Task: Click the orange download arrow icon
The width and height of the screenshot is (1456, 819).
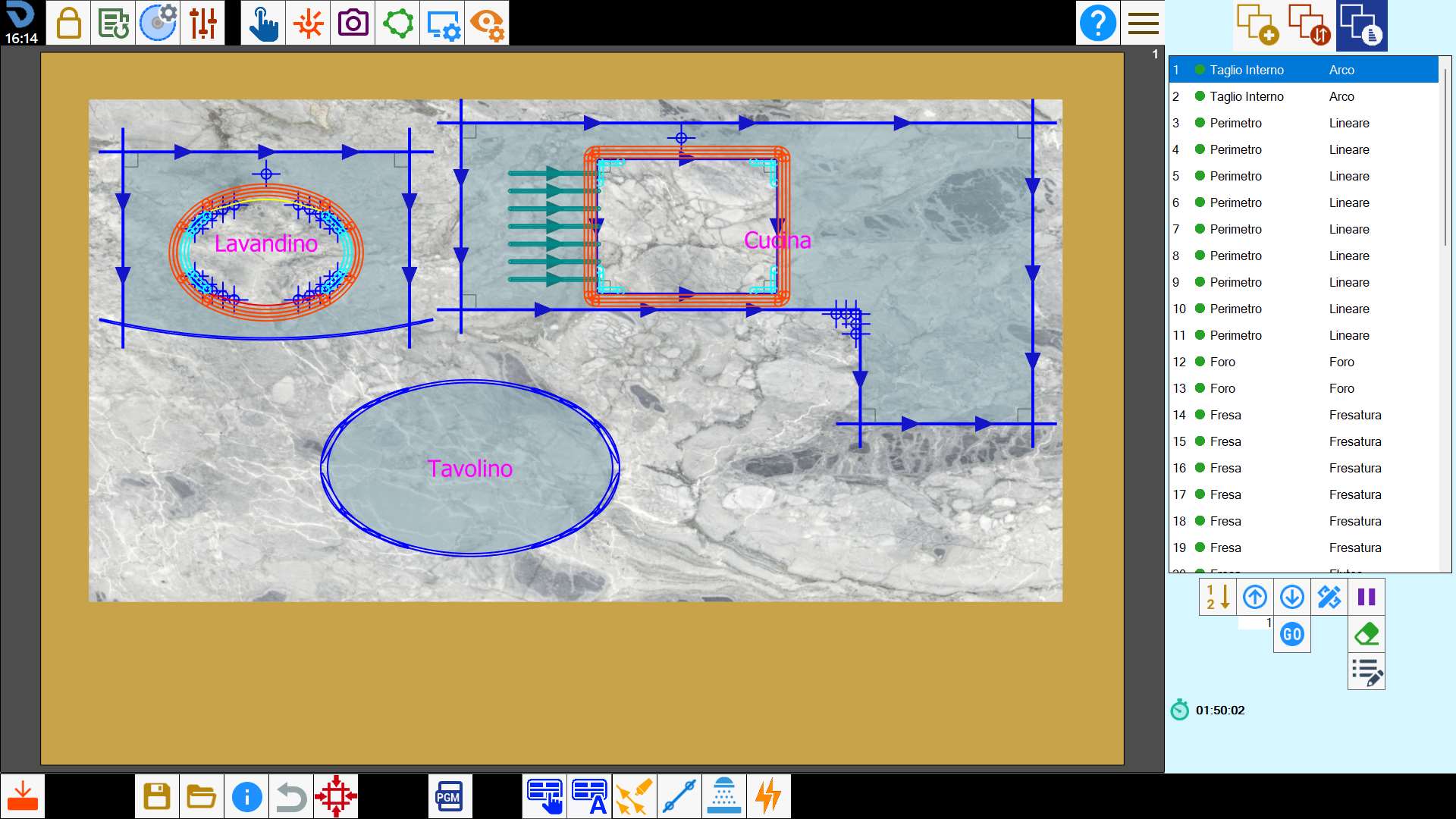Action: point(23,796)
